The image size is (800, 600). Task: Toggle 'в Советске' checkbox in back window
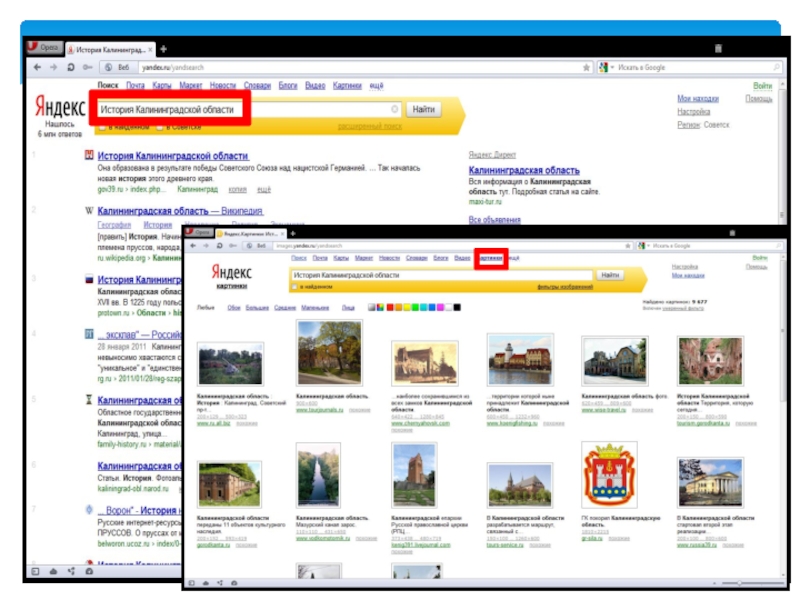(x=160, y=127)
